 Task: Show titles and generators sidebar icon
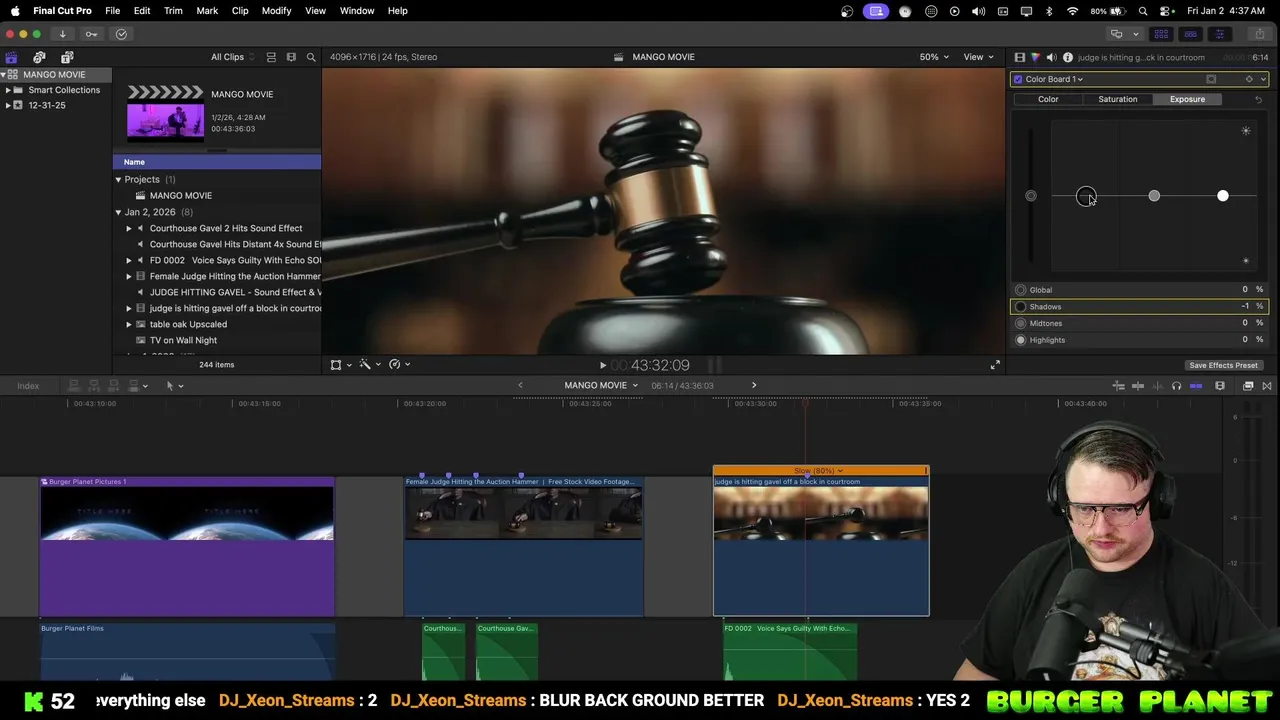[67, 57]
